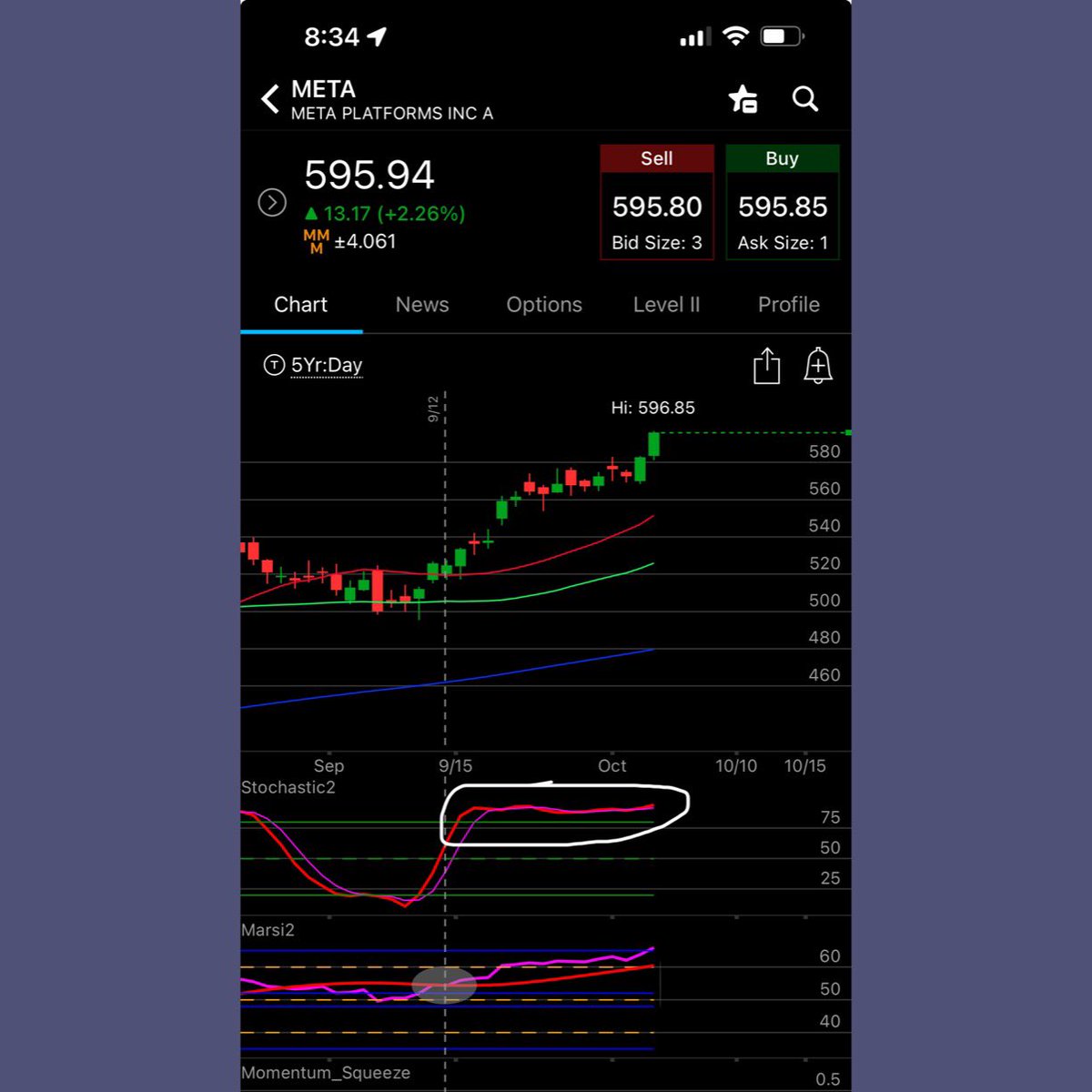Screen dimensions: 1092x1092
Task: Switch to the Profile tab
Action: [x=789, y=305]
